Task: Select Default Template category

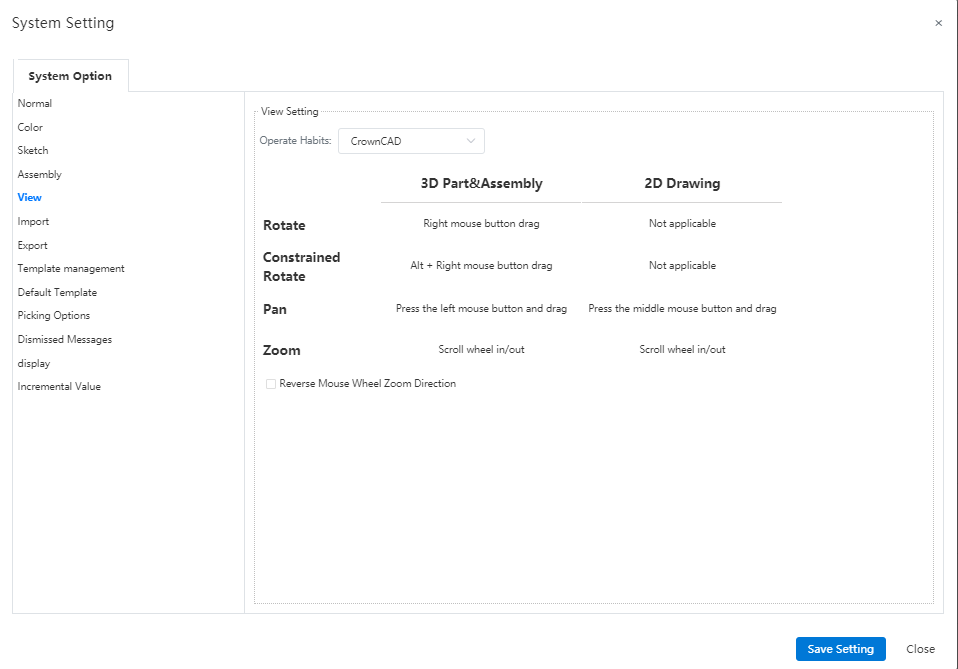Action: (x=57, y=292)
